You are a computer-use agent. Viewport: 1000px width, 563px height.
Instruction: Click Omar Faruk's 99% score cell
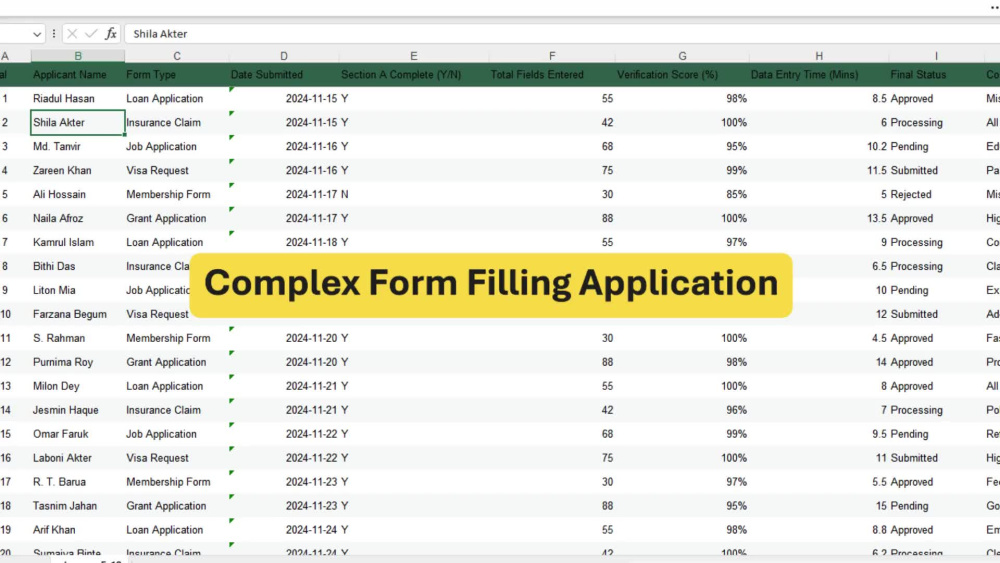tap(682, 434)
